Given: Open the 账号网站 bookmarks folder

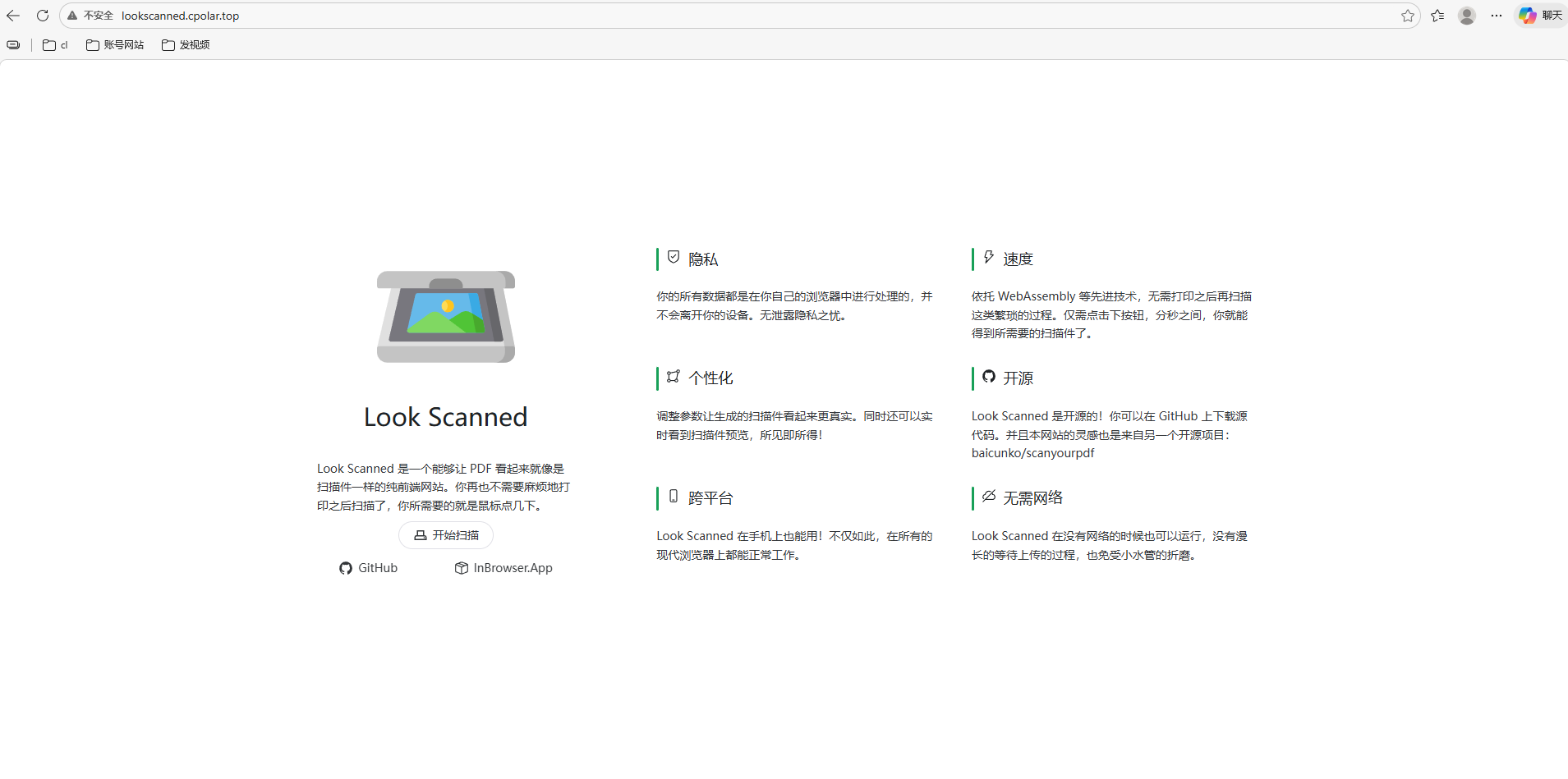Looking at the screenshot, I should tap(115, 45).
